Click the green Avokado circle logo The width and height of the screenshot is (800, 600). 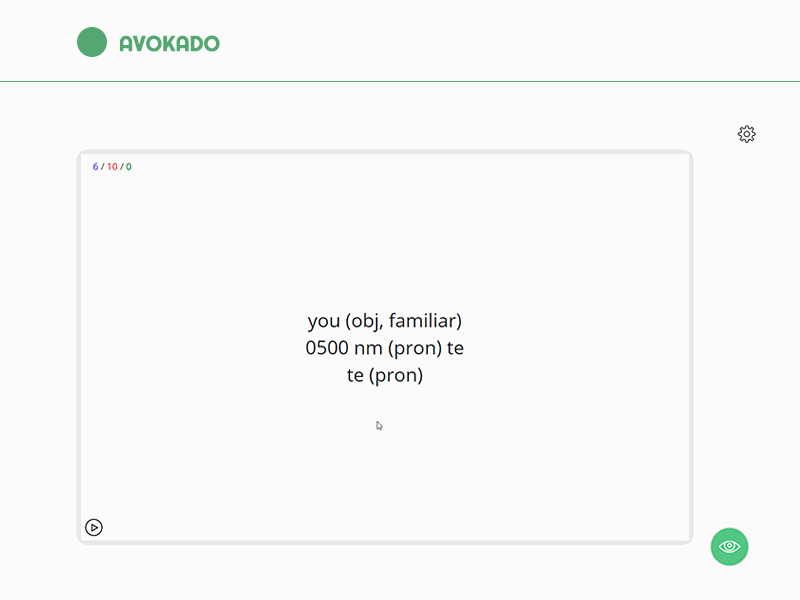(x=92, y=42)
